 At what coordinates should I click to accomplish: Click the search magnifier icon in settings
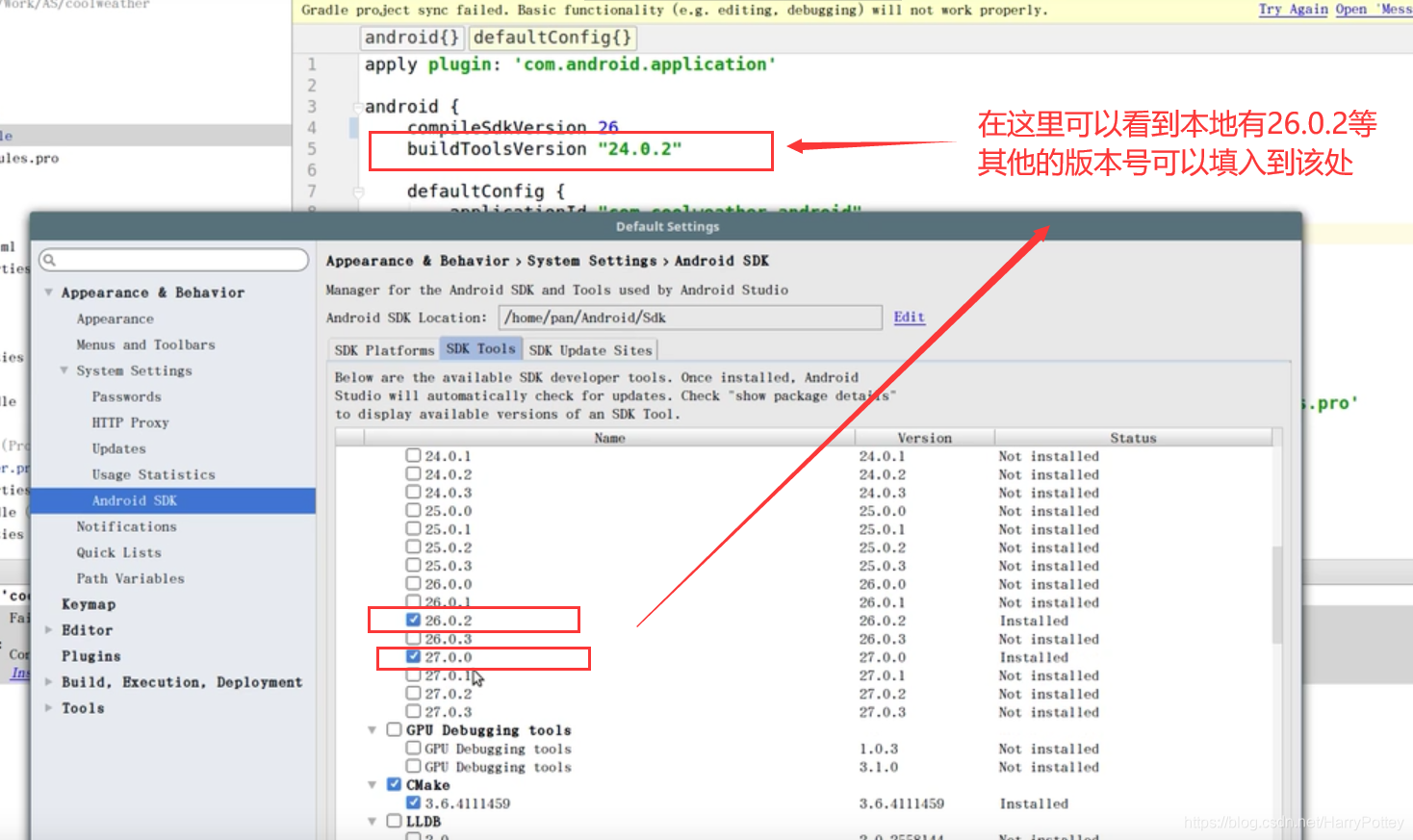(x=49, y=260)
